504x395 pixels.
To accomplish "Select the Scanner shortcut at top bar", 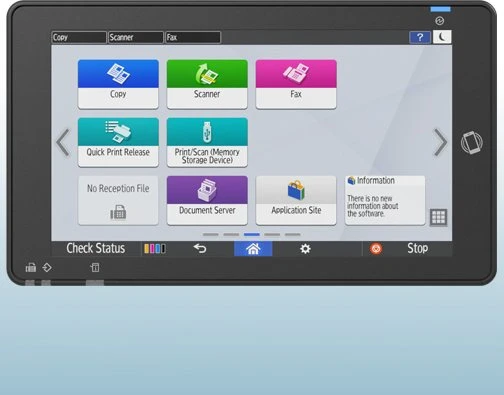I will point(136,37).
